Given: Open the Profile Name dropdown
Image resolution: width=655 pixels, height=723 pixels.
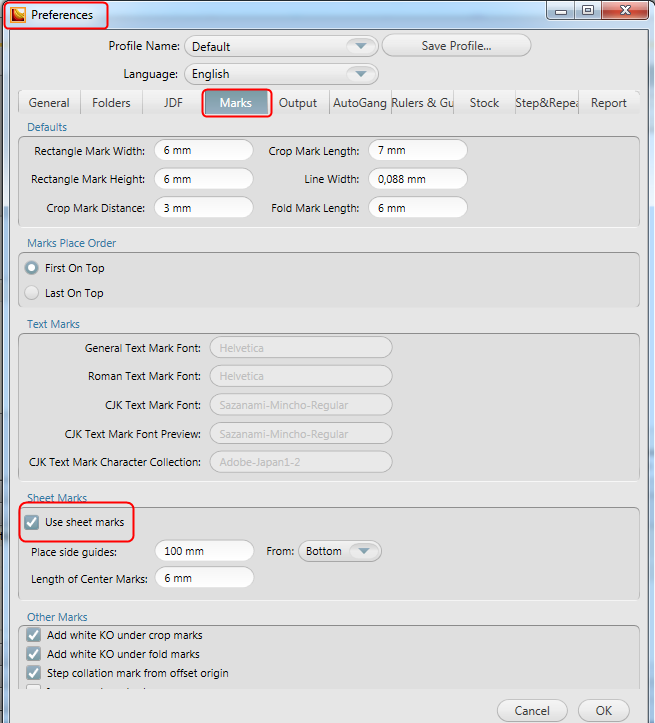Looking at the screenshot, I should click(281, 46).
